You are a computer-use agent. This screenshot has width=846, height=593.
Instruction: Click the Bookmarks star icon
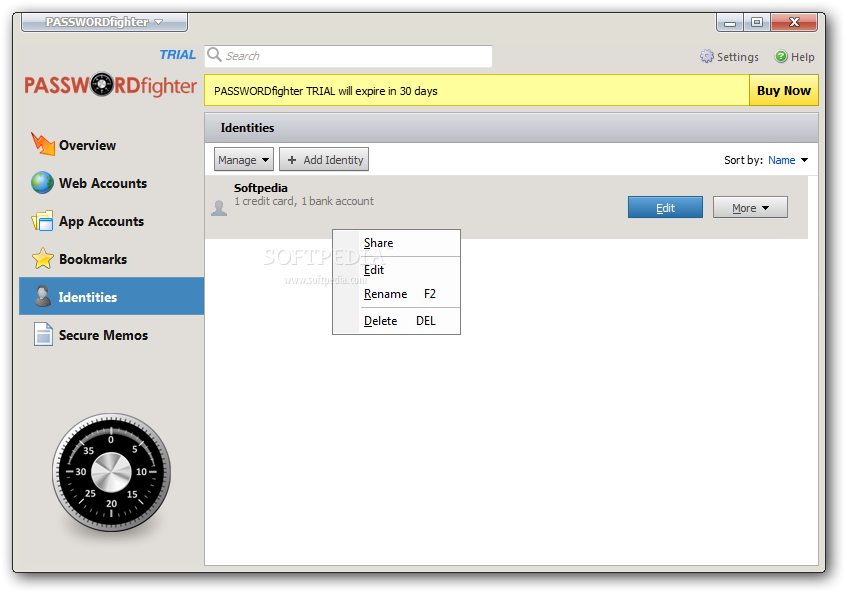[x=43, y=258]
